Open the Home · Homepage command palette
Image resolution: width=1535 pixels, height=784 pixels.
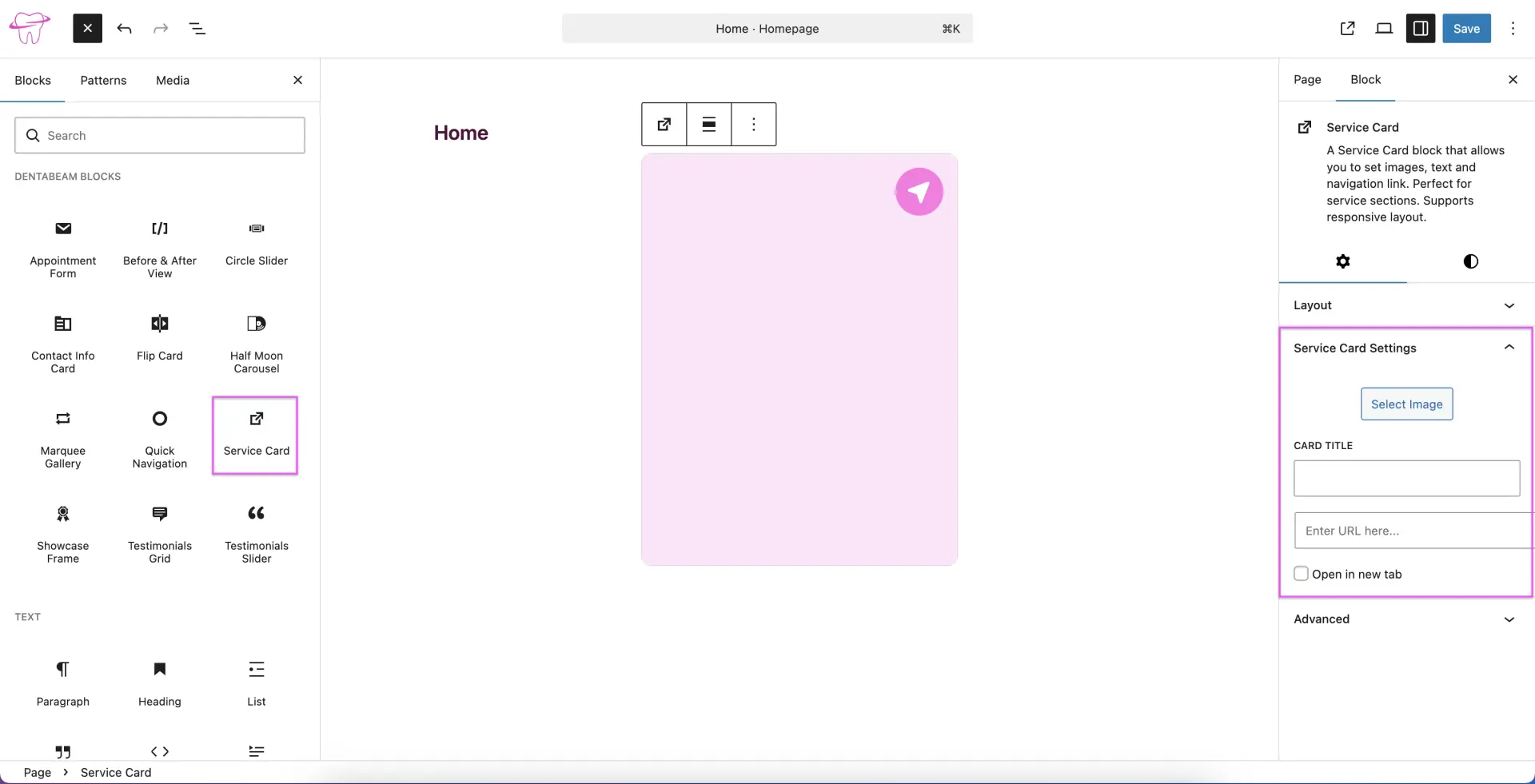click(767, 29)
